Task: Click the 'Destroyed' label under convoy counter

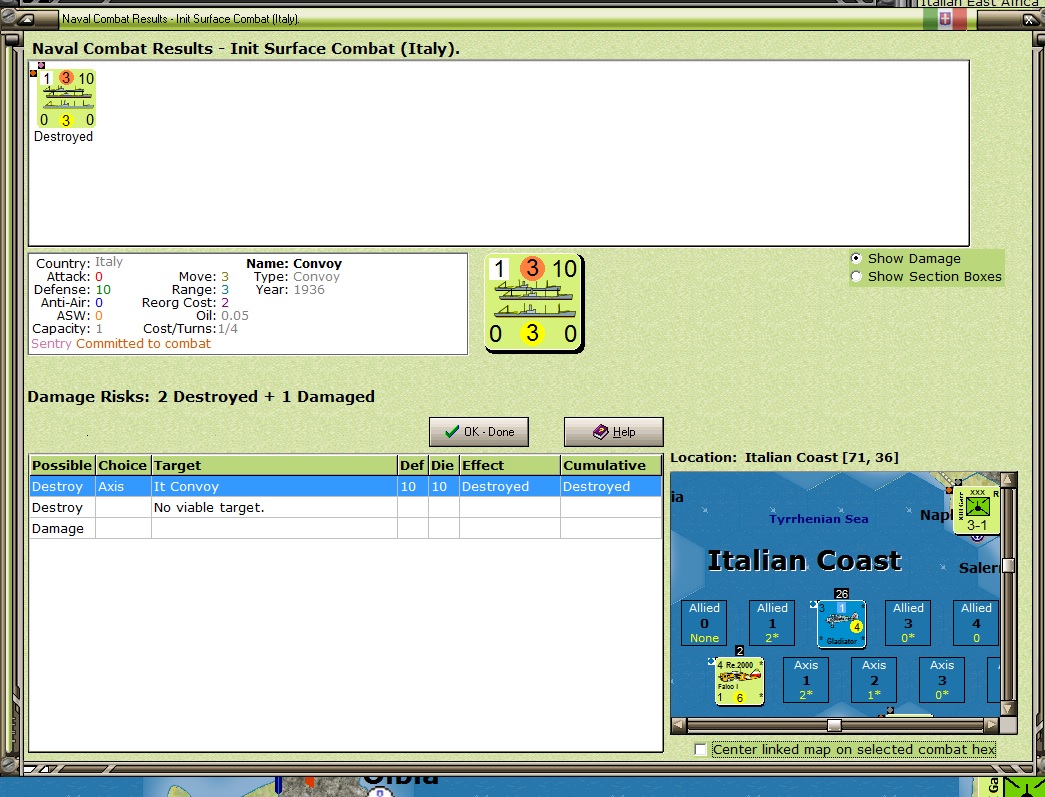Action: click(63, 137)
